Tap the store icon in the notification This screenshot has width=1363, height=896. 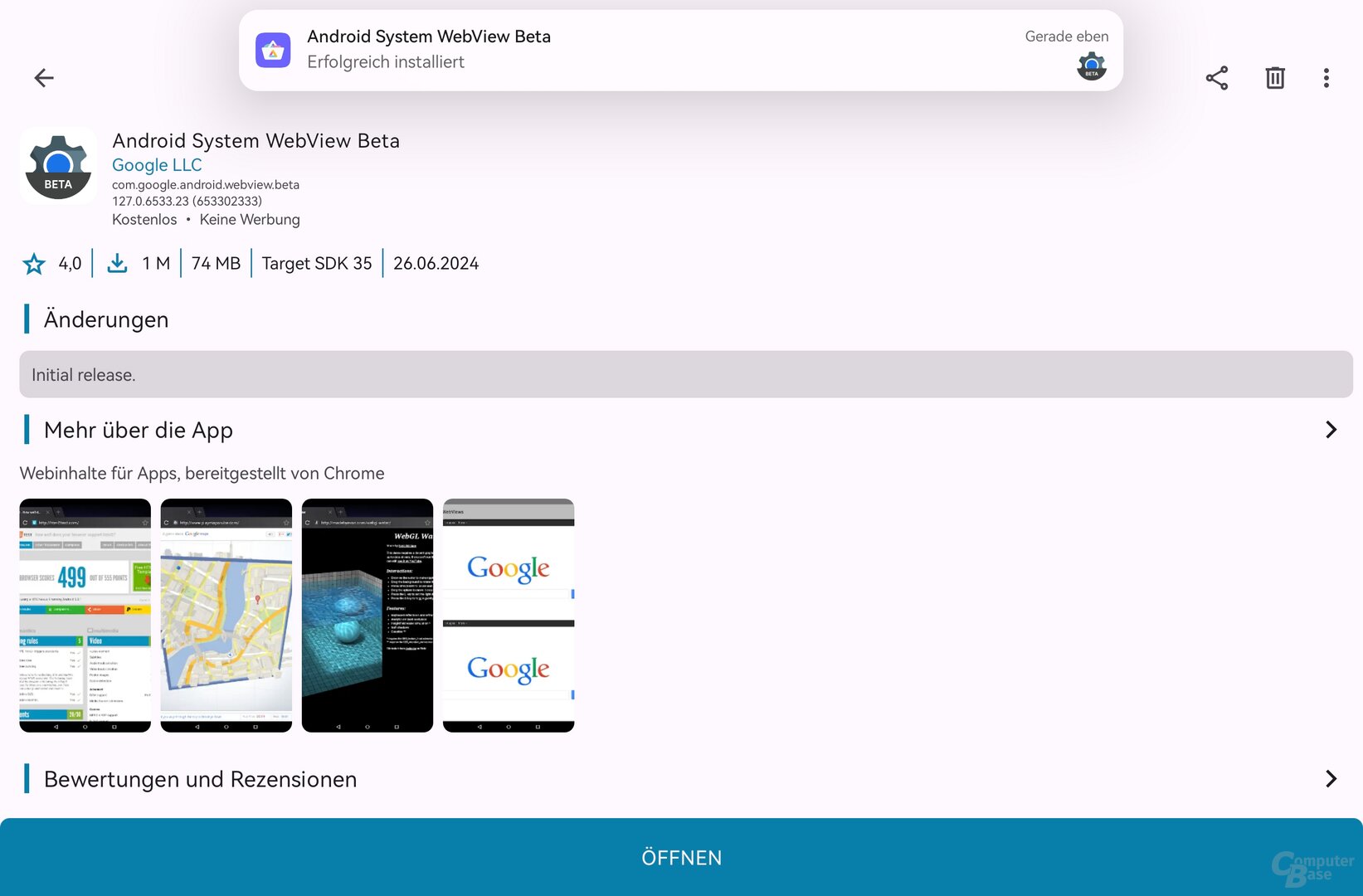pos(273,51)
